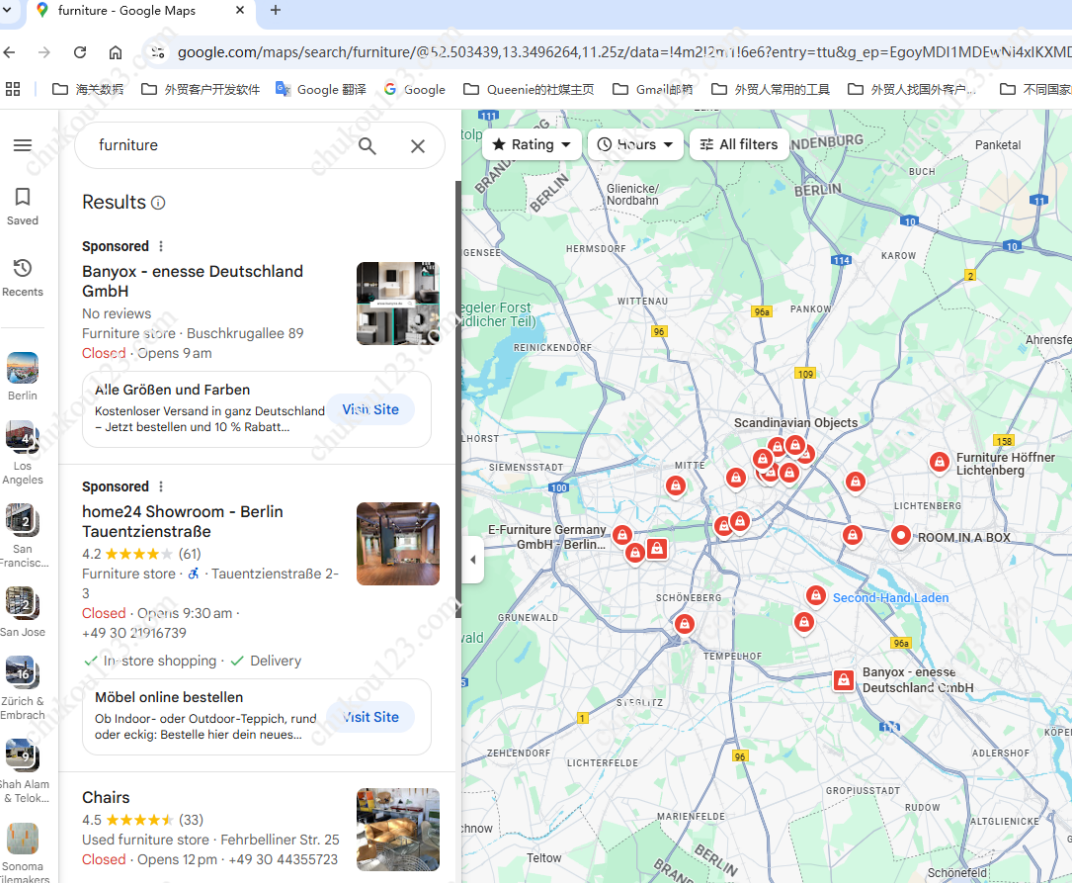Select the Second-Hand Laden map pin
Image resolution: width=1072 pixels, height=883 pixels.
click(x=815, y=595)
